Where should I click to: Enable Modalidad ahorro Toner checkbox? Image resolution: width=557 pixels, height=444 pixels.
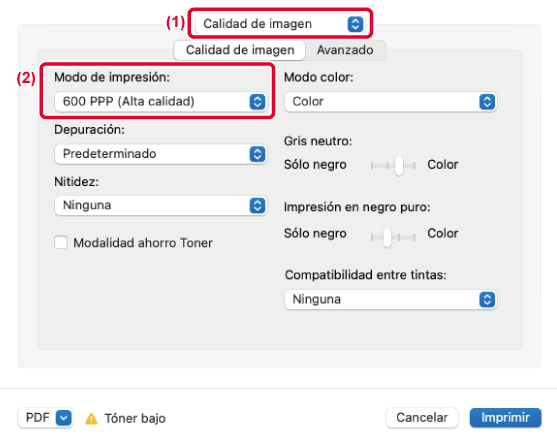61,243
